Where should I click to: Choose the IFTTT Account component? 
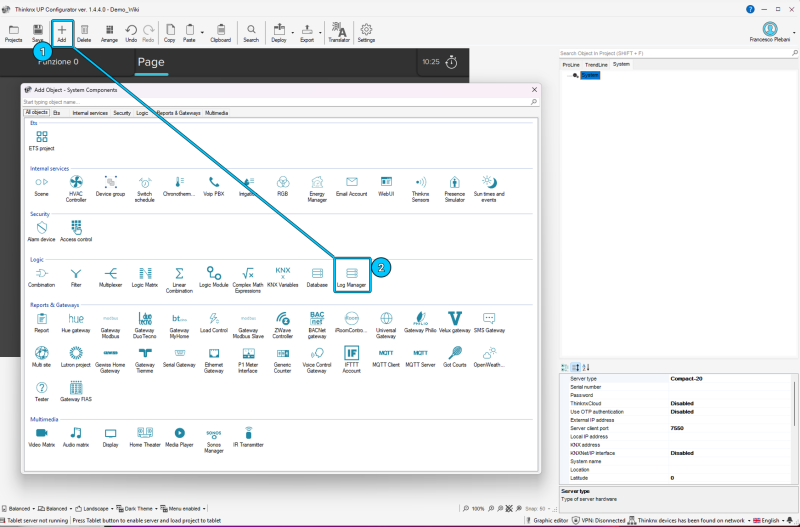352,360
